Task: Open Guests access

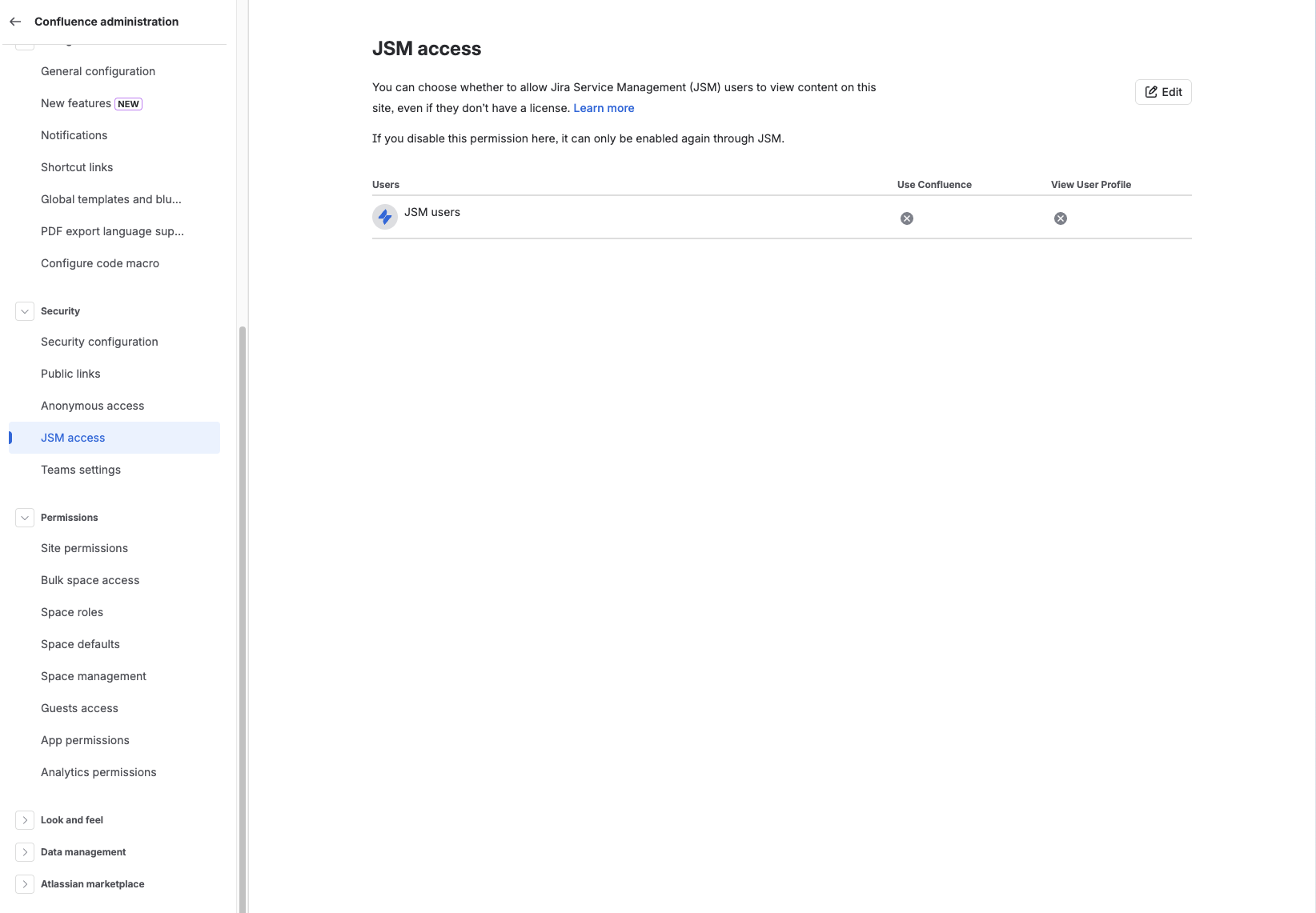Action: coord(114,708)
